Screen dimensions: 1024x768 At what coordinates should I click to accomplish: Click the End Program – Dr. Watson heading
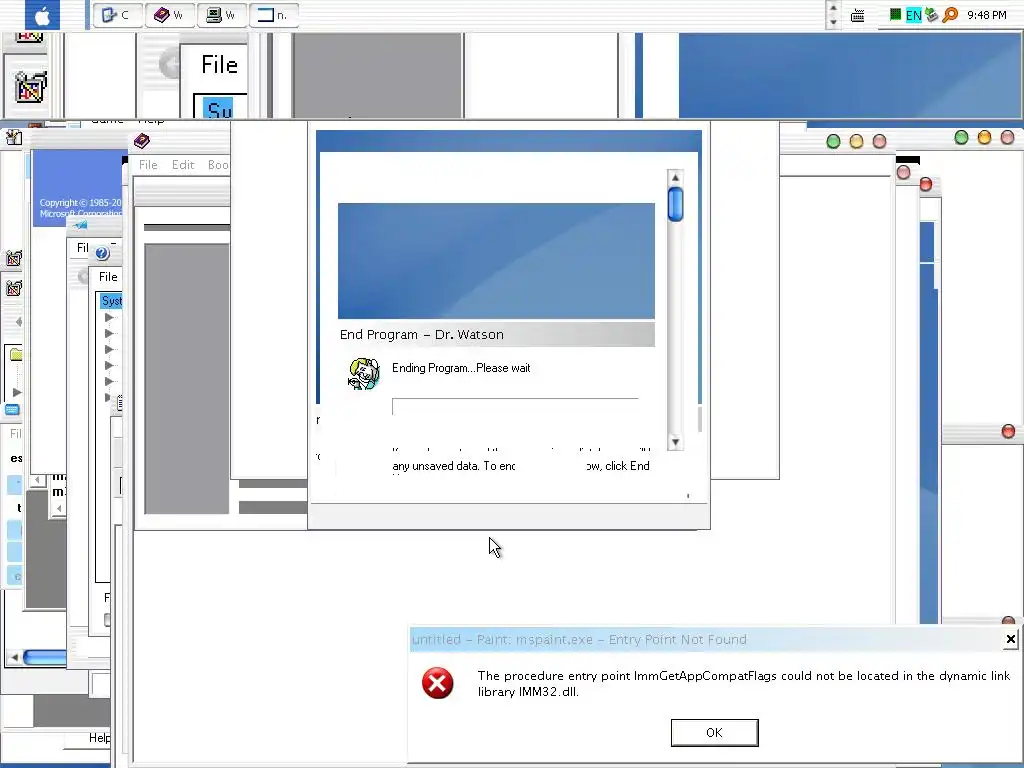click(422, 334)
